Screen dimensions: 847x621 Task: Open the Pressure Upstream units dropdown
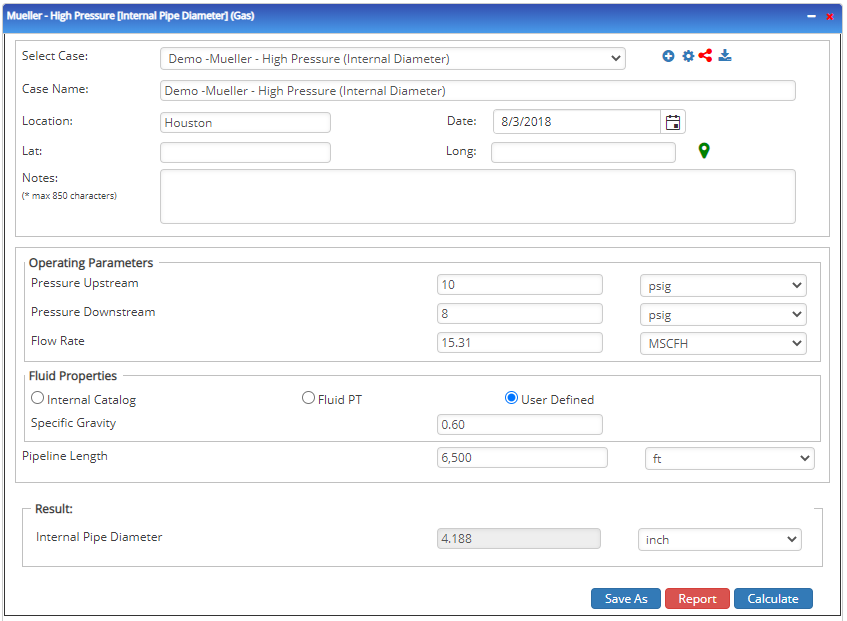[722, 285]
